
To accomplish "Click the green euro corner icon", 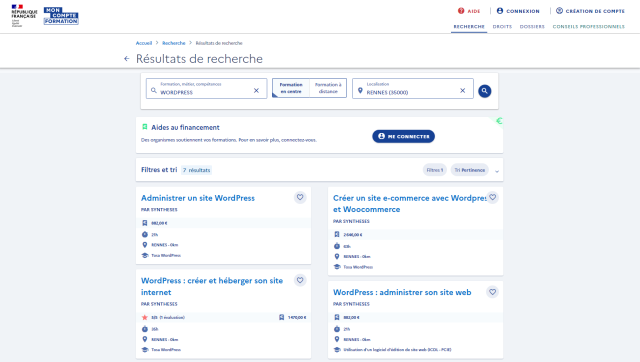I will point(499,121).
